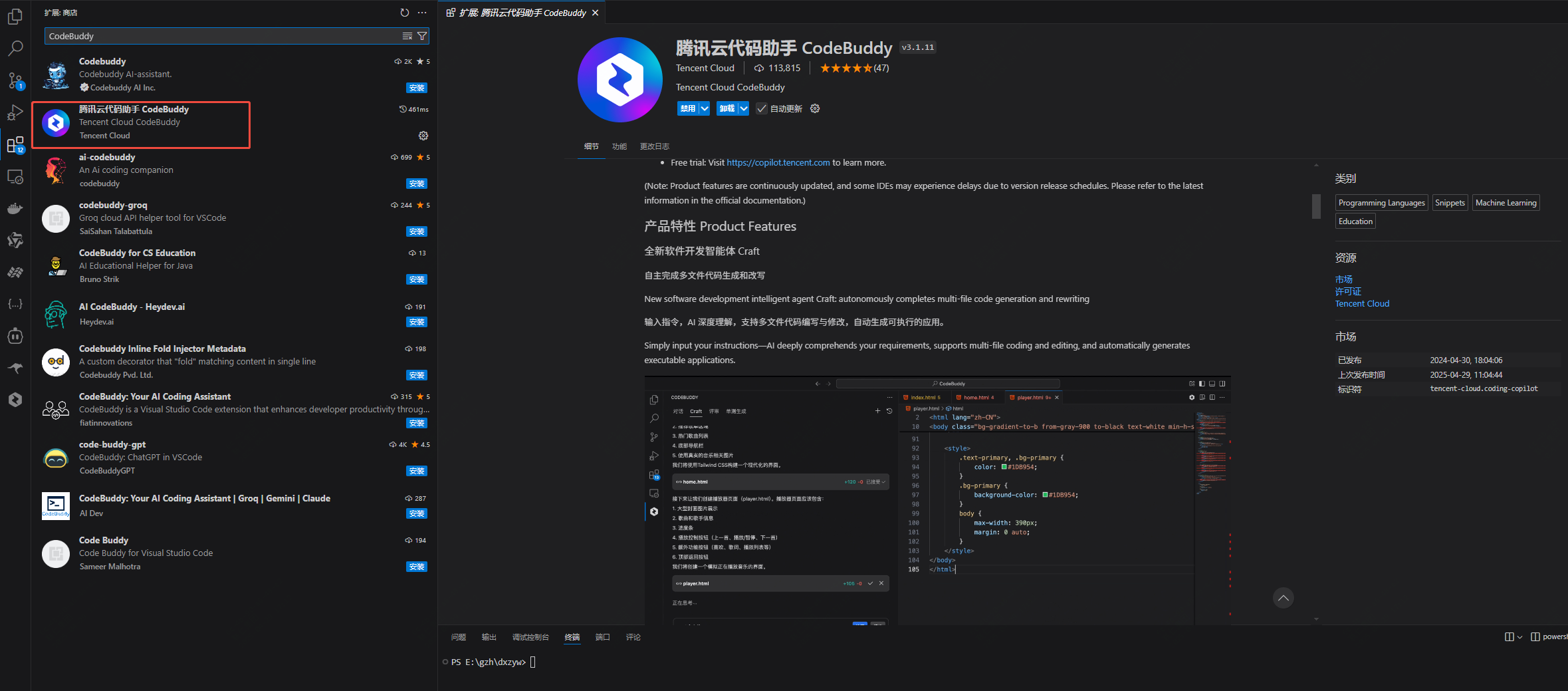The height and width of the screenshot is (691, 1568).
Task: Select CodeBuddy Groq Gemini Claude extension
Action: coord(235,505)
